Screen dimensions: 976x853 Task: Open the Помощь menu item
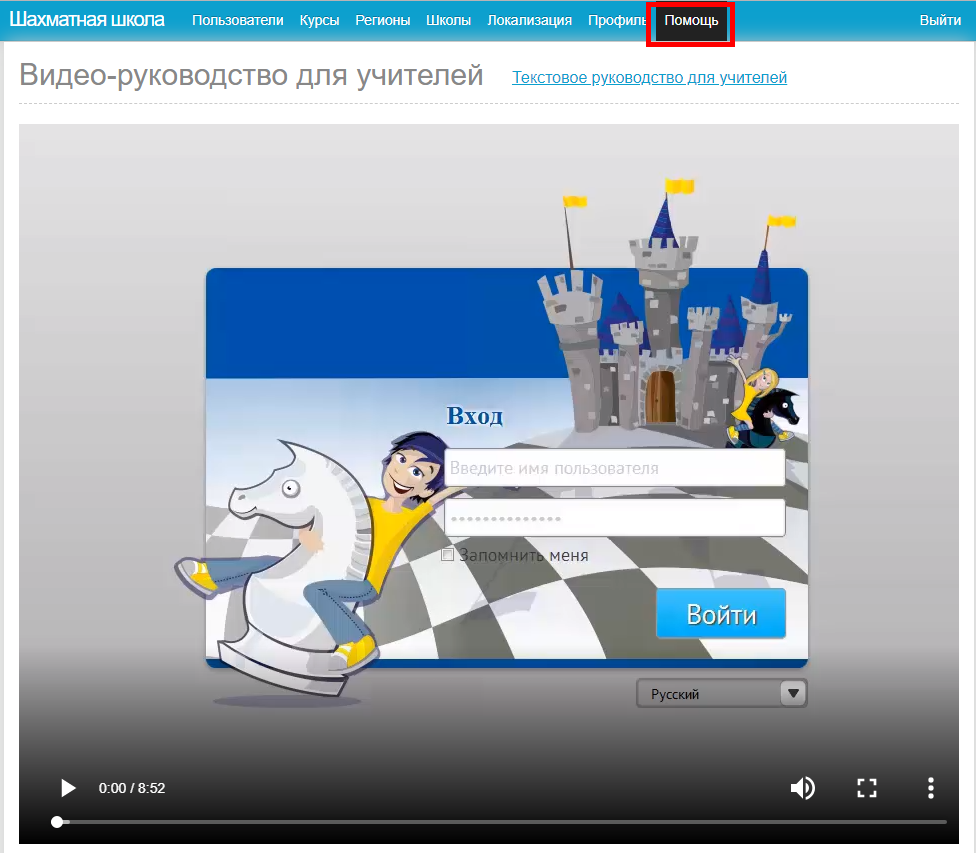coord(691,21)
